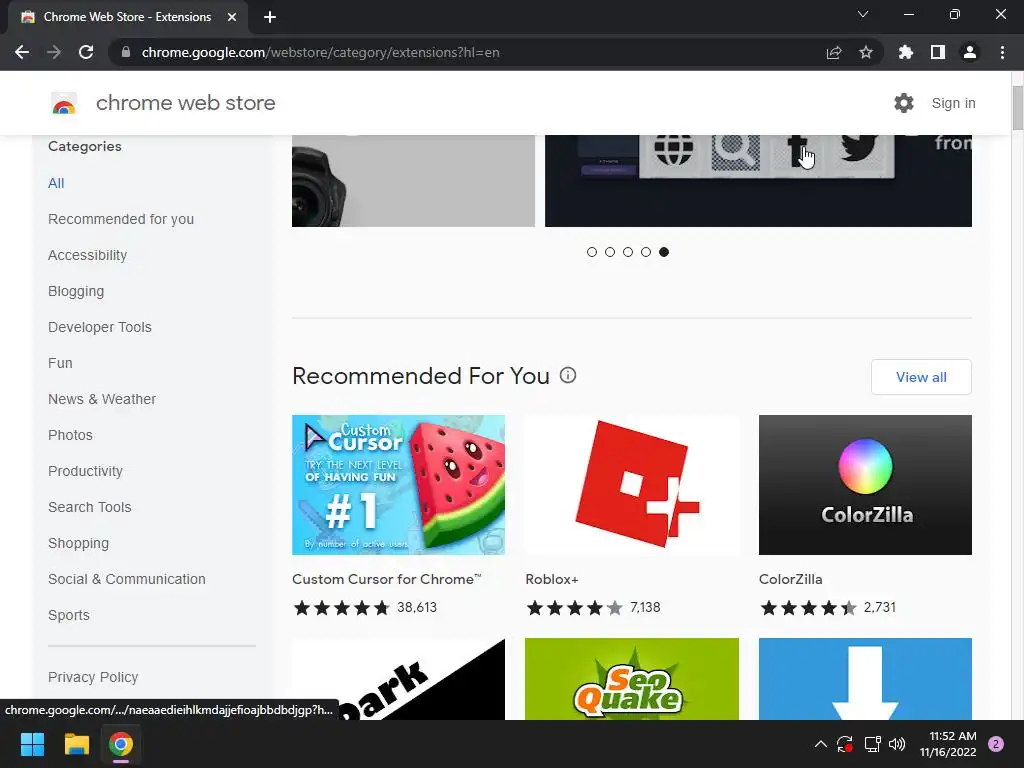Click the 2,731 rating count
This screenshot has height=768, width=1024.
[x=880, y=607]
